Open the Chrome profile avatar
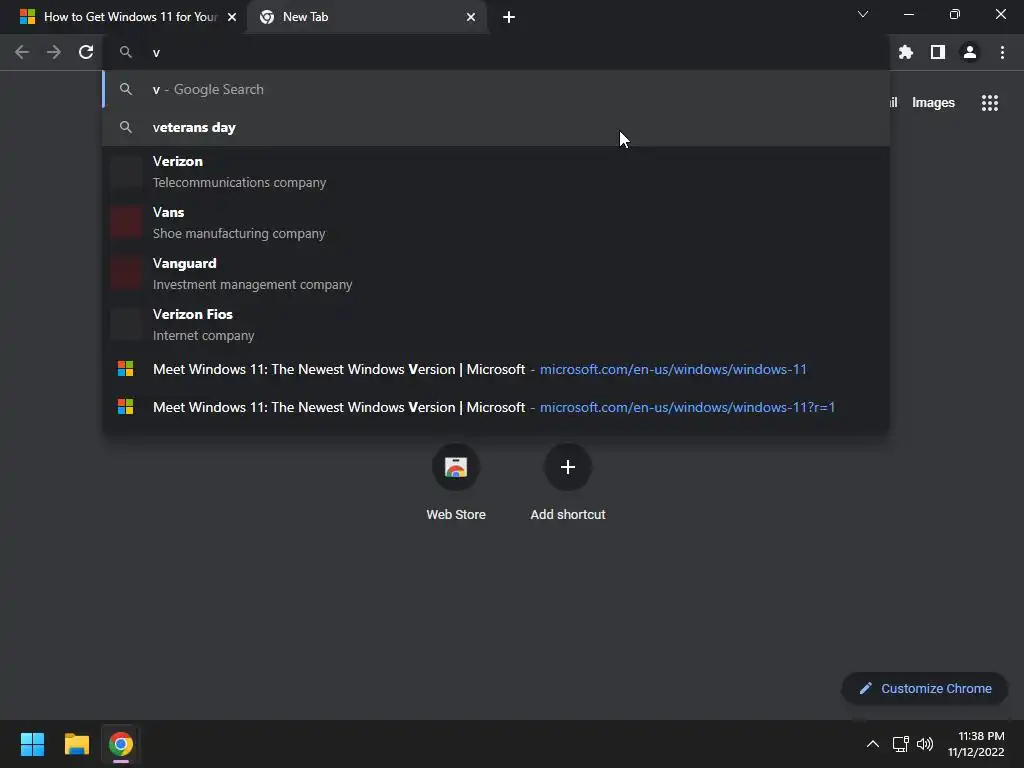The image size is (1024, 768). click(970, 52)
